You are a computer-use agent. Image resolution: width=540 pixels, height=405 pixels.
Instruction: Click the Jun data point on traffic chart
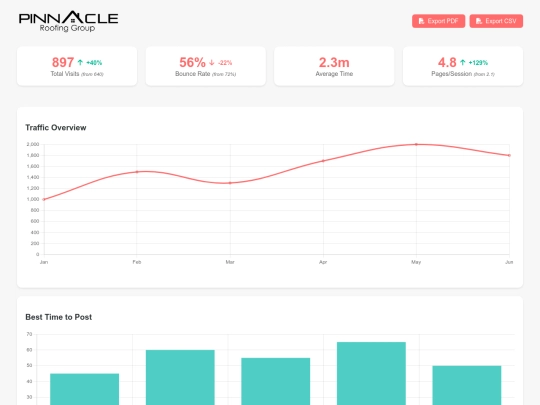509,155
